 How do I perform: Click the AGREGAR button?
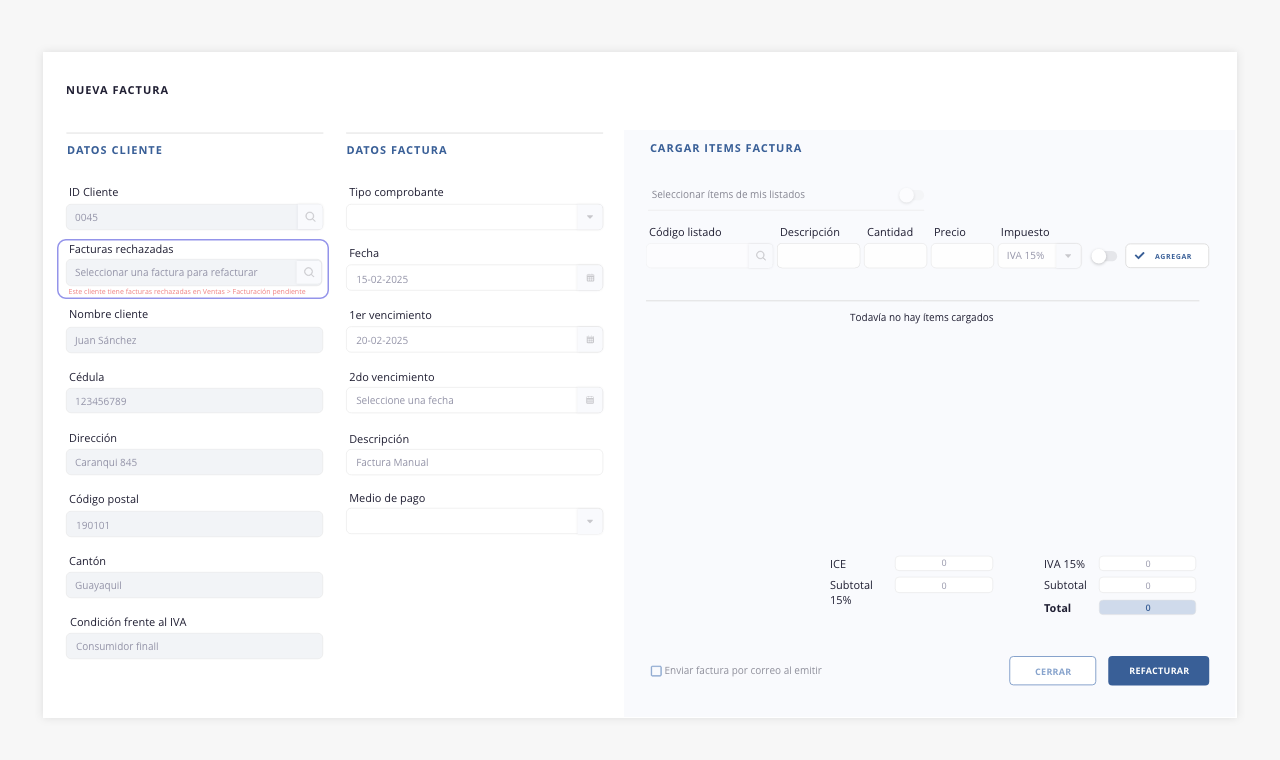1167,256
